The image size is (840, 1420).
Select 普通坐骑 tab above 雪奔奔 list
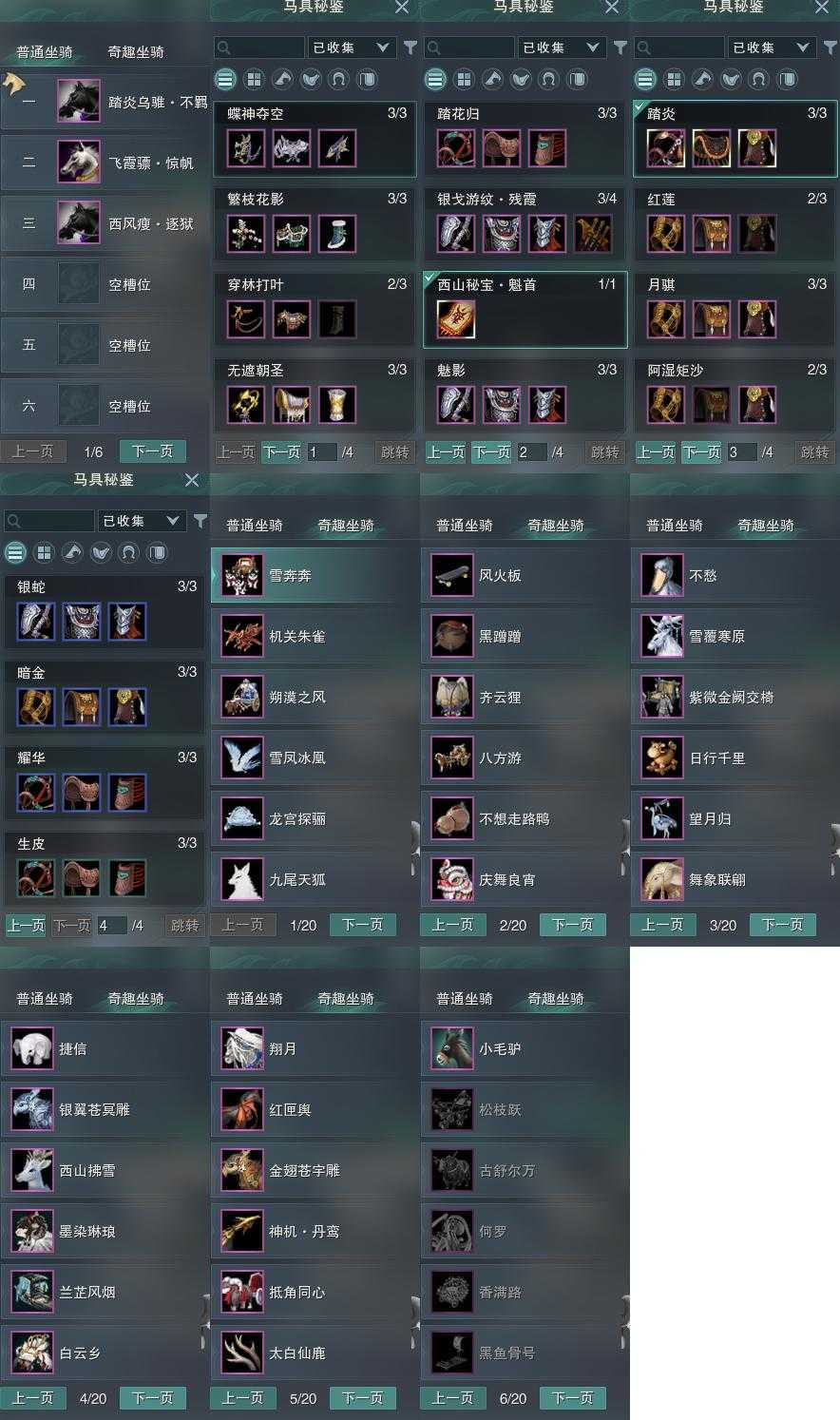[x=255, y=526]
